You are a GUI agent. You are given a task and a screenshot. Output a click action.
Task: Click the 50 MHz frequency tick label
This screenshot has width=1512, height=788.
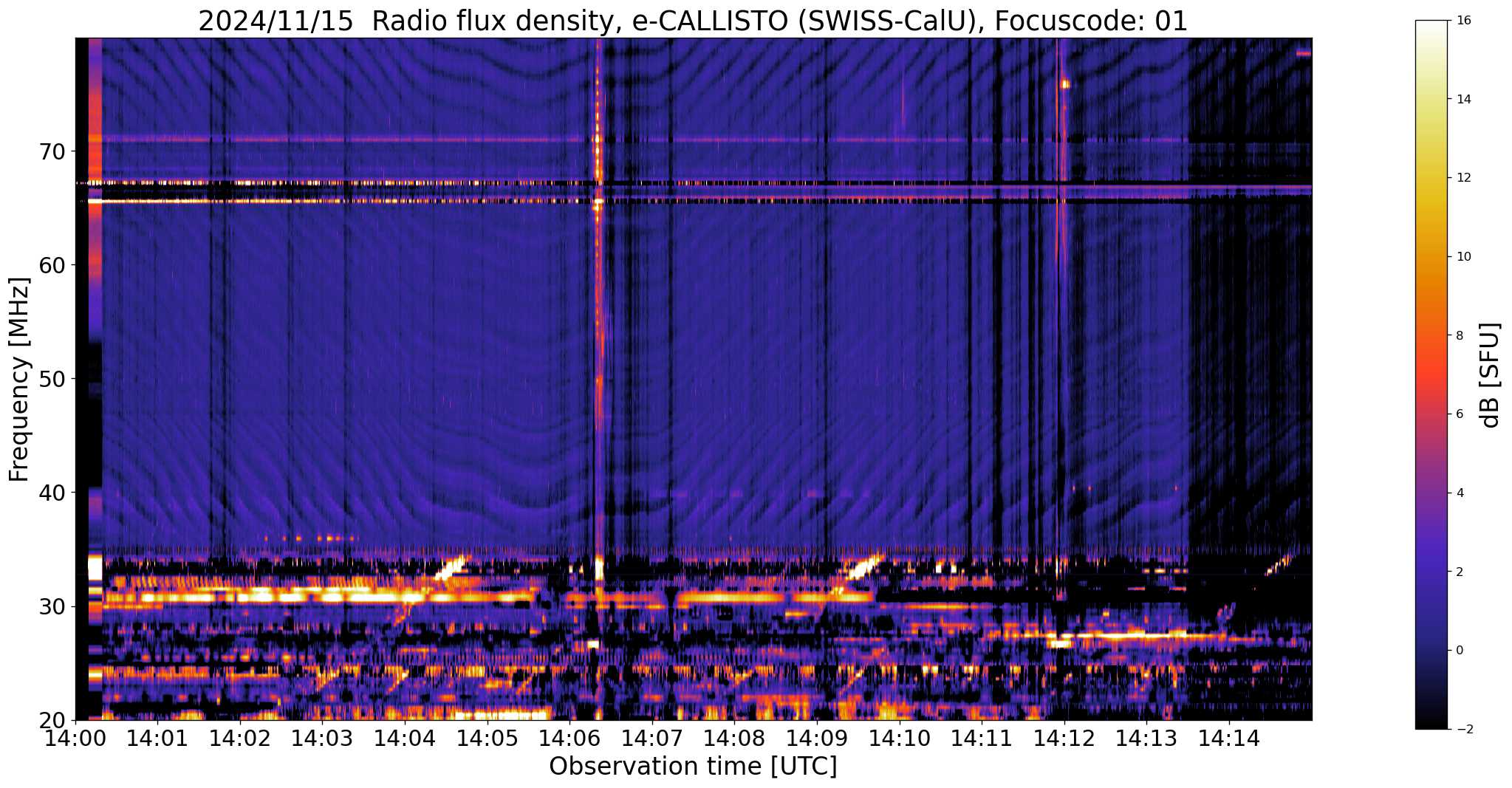coord(53,379)
